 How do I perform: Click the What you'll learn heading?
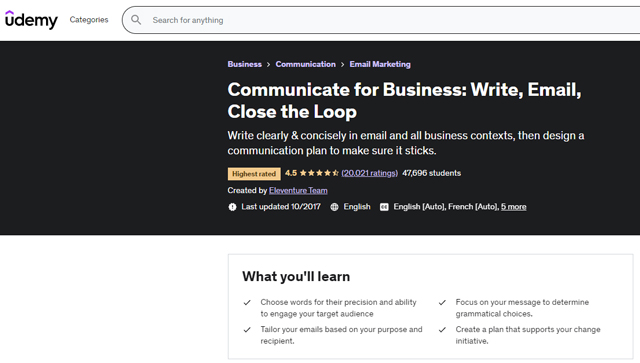pyautogui.click(x=296, y=276)
